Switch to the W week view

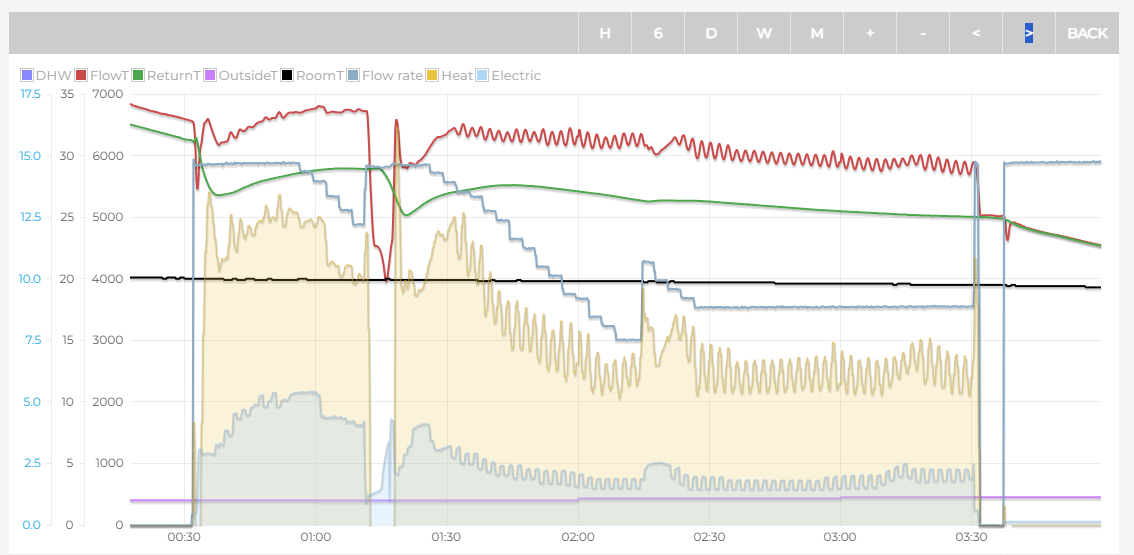764,33
